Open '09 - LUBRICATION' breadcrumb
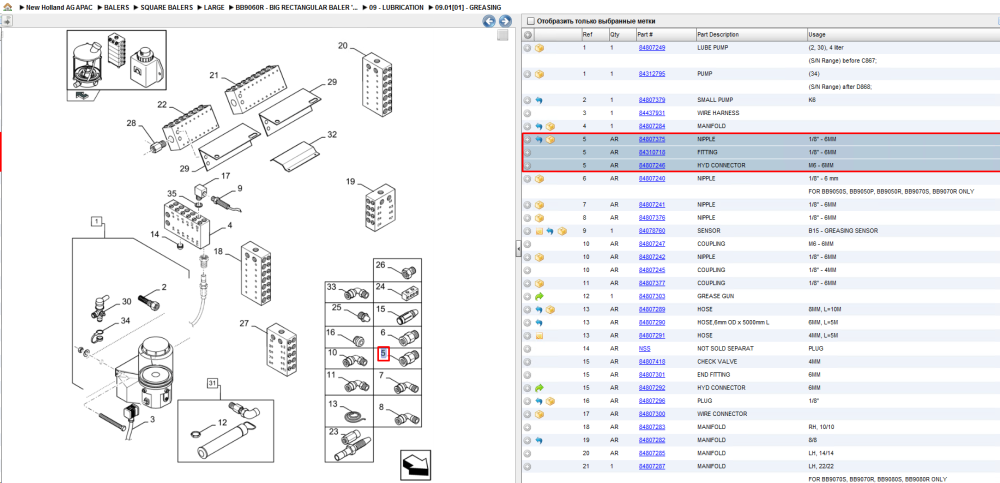 pos(396,7)
